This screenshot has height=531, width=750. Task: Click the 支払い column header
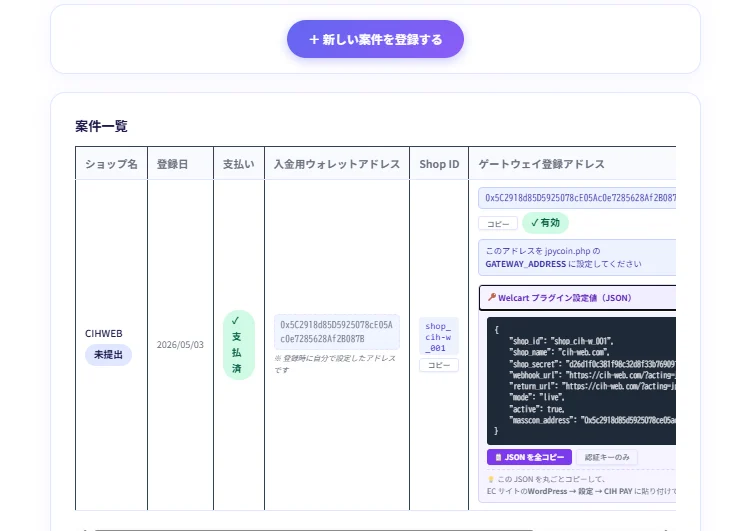(239, 164)
